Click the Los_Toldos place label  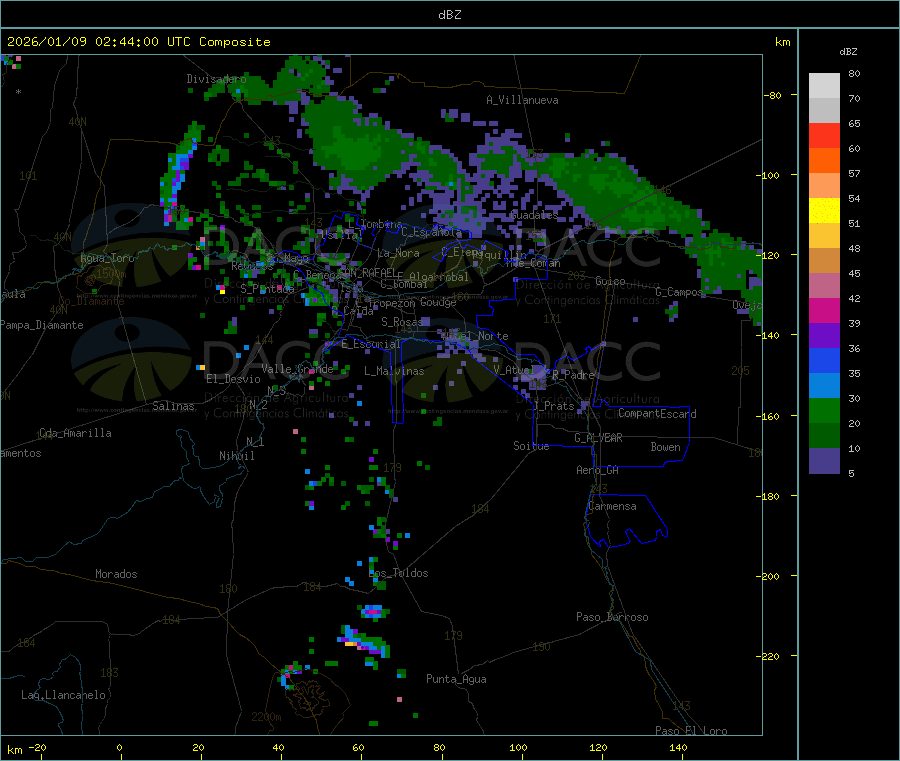(398, 573)
